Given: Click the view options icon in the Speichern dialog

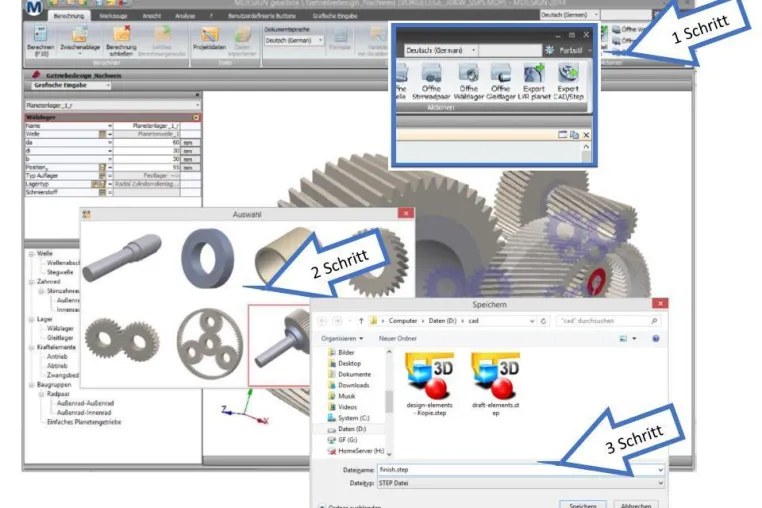Looking at the screenshot, I should [623, 338].
